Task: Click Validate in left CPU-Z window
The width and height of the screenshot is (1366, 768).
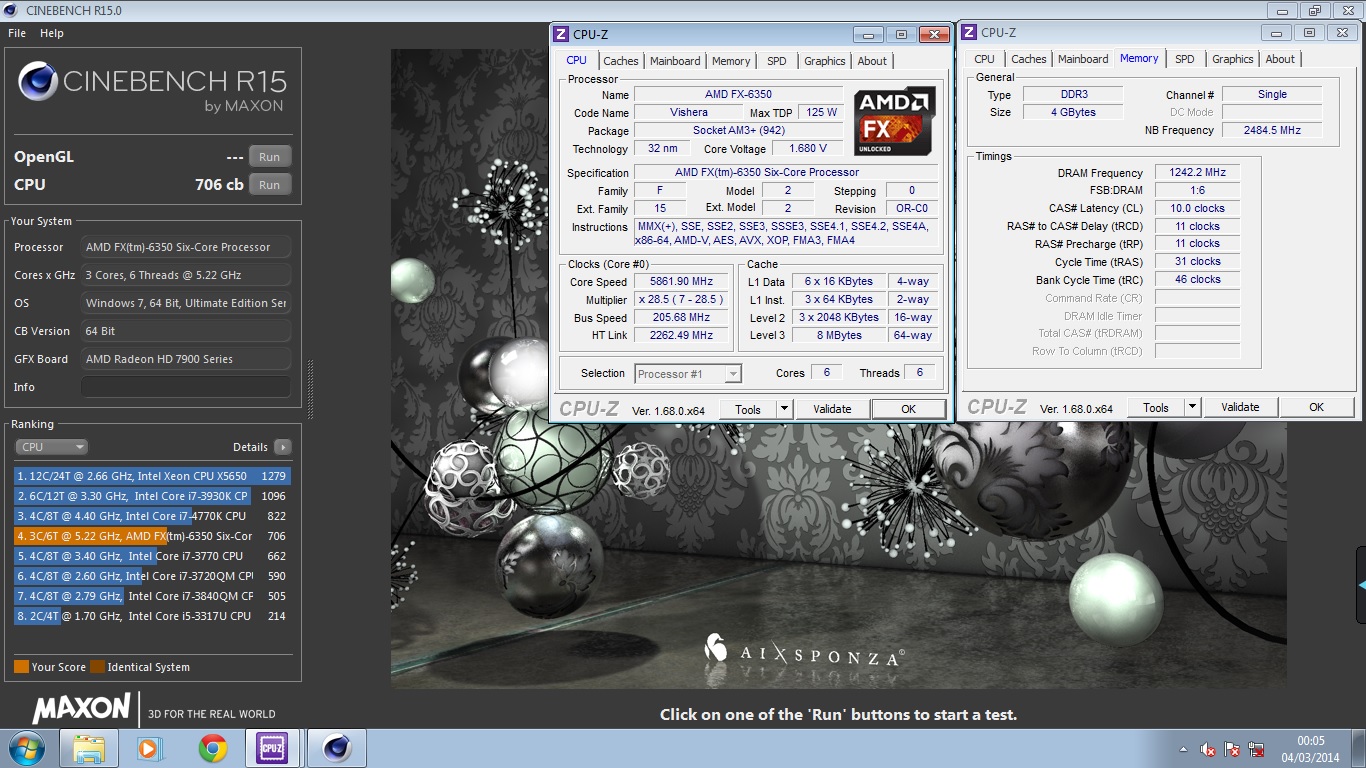Action: (x=832, y=409)
